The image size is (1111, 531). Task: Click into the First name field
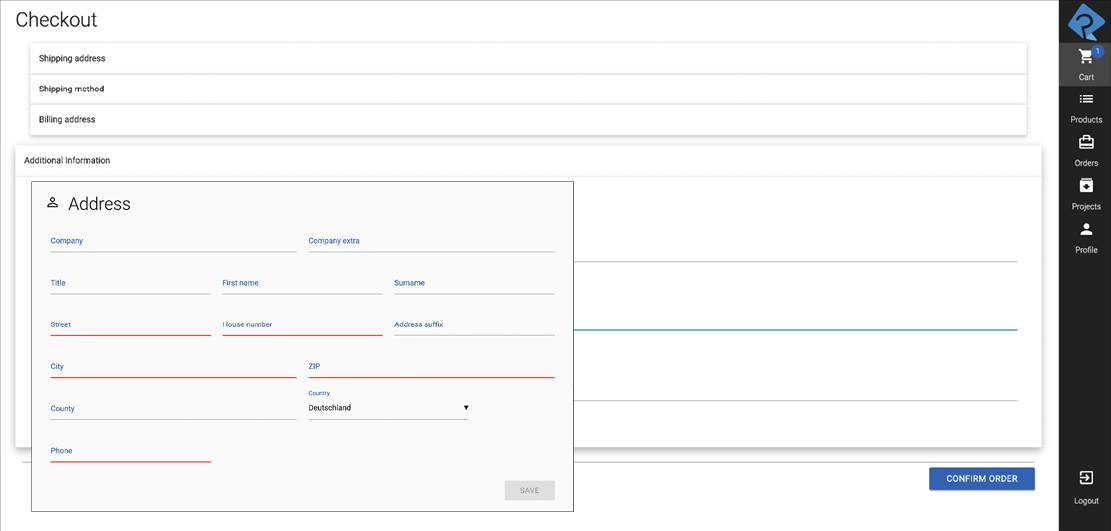pos(302,284)
